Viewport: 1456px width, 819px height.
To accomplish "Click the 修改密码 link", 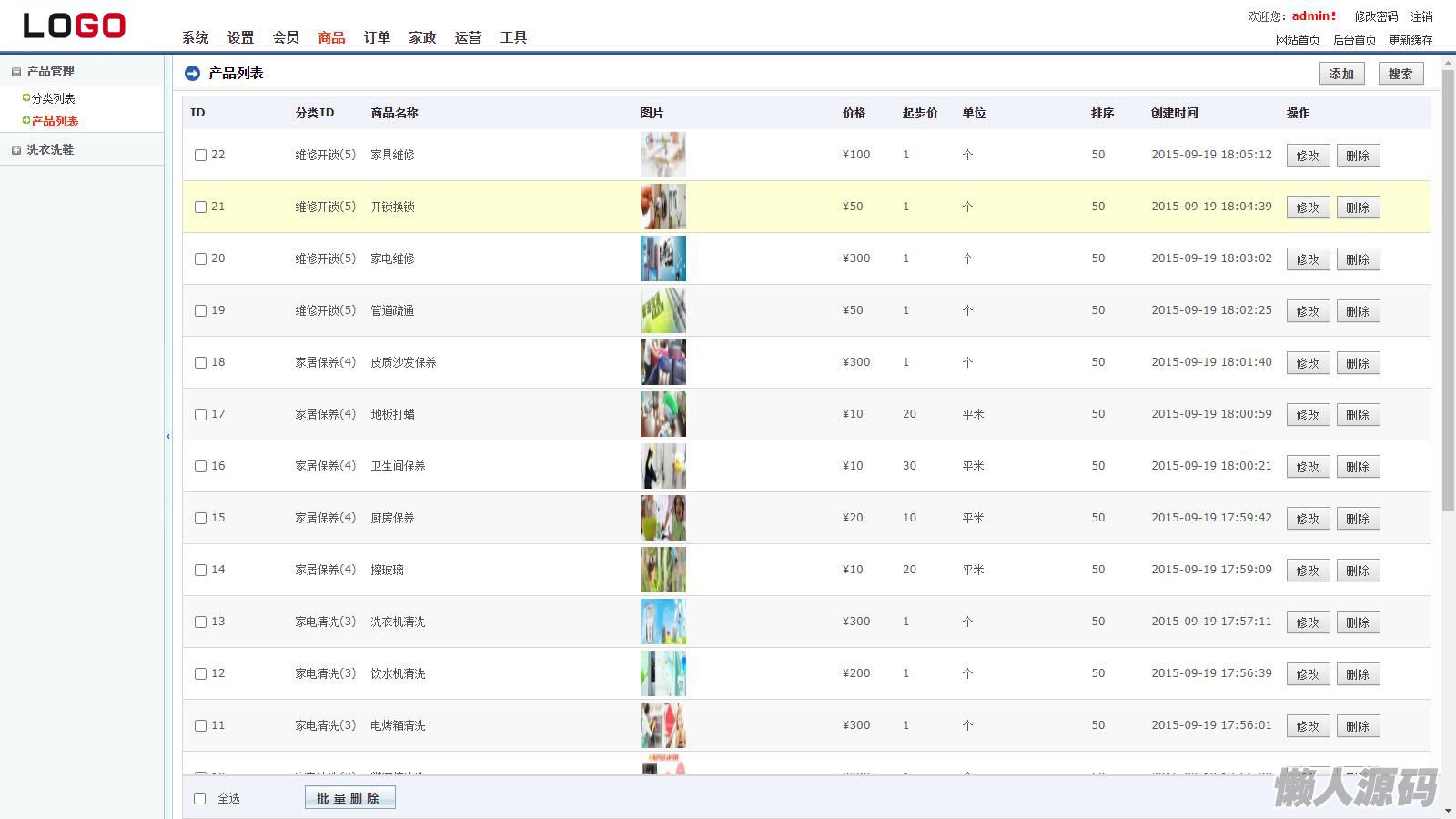I will pyautogui.click(x=1375, y=16).
